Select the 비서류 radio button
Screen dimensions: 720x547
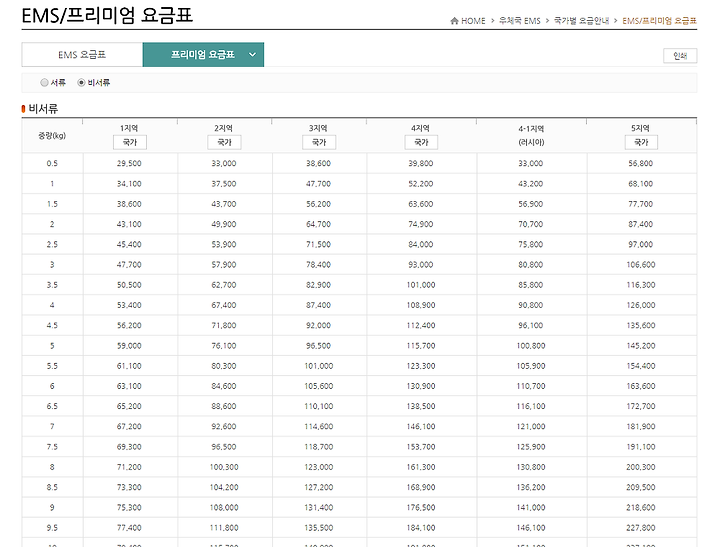point(81,83)
